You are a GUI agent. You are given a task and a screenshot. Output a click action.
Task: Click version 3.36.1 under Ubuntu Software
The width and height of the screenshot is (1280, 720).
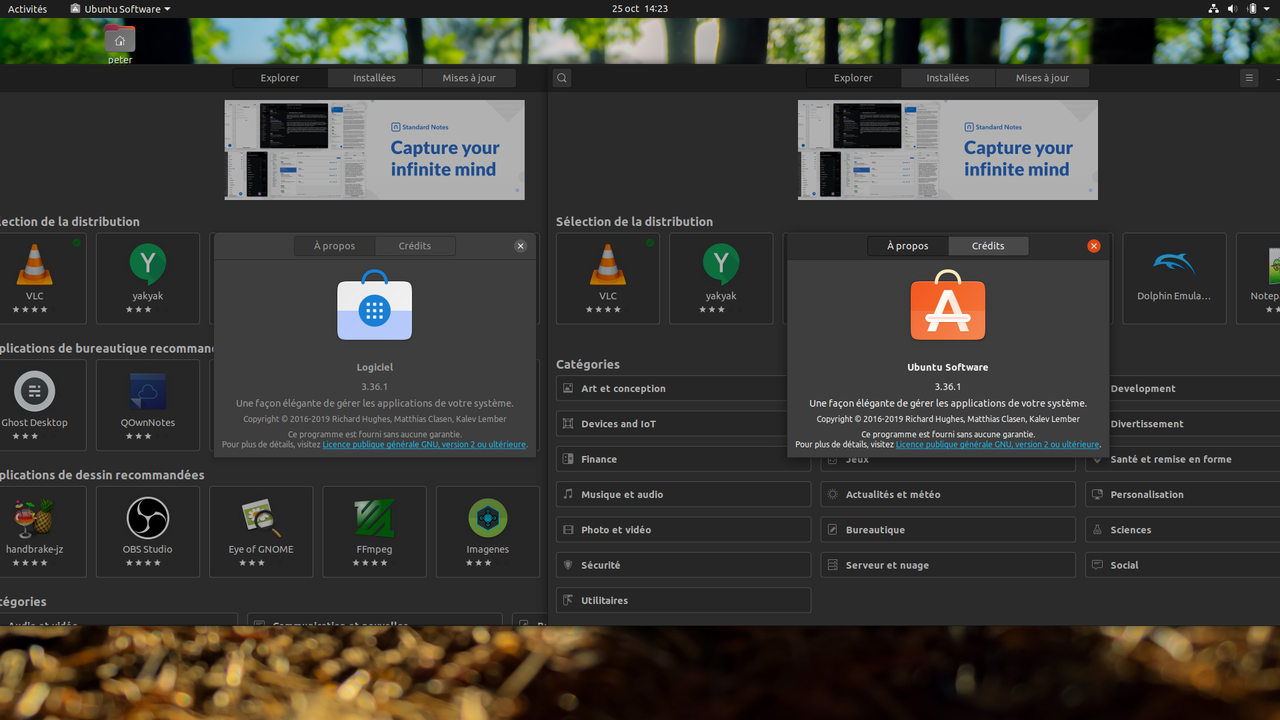pyautogui.click(x=947, y=387)
